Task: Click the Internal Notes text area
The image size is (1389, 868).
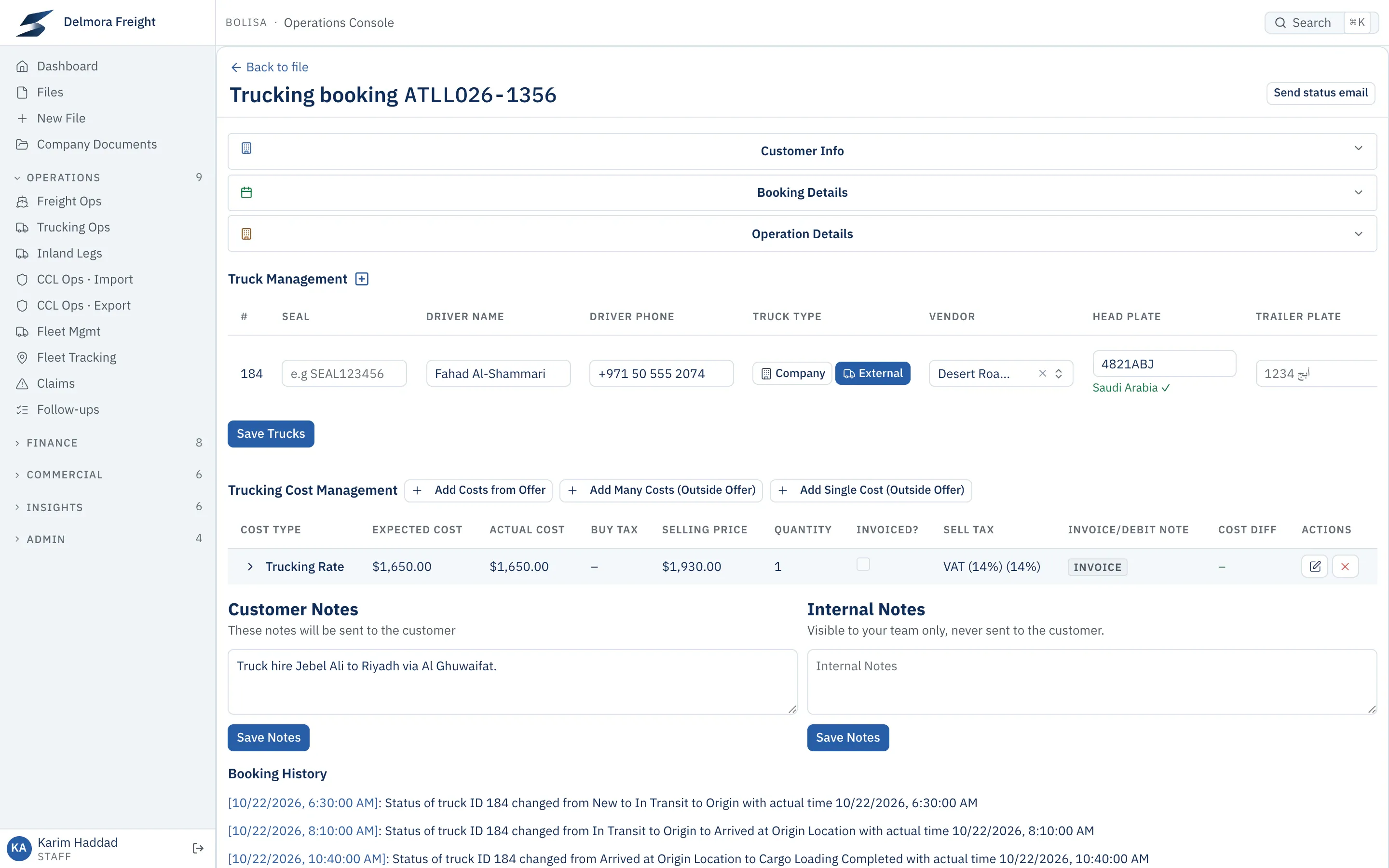Action: click(1092, 682)
